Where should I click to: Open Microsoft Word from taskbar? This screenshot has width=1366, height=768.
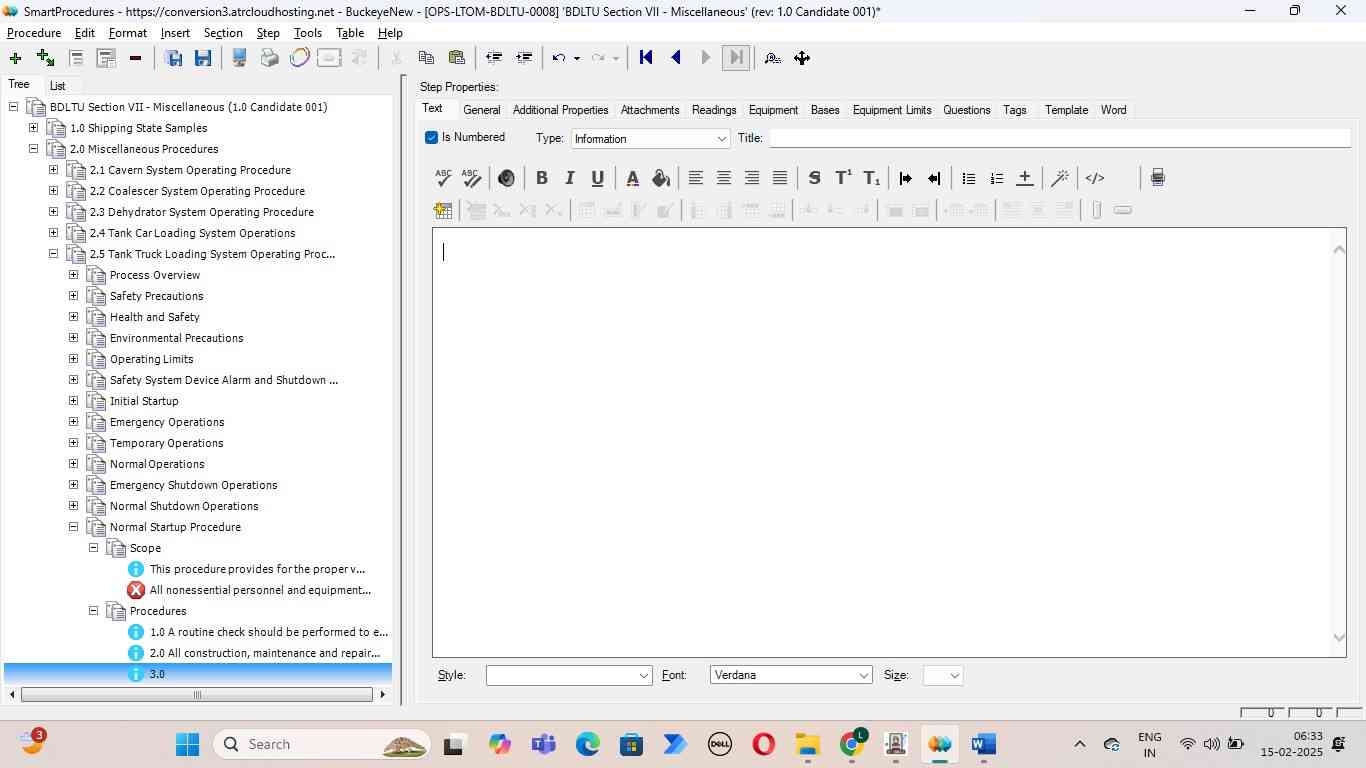pos(983,745)
